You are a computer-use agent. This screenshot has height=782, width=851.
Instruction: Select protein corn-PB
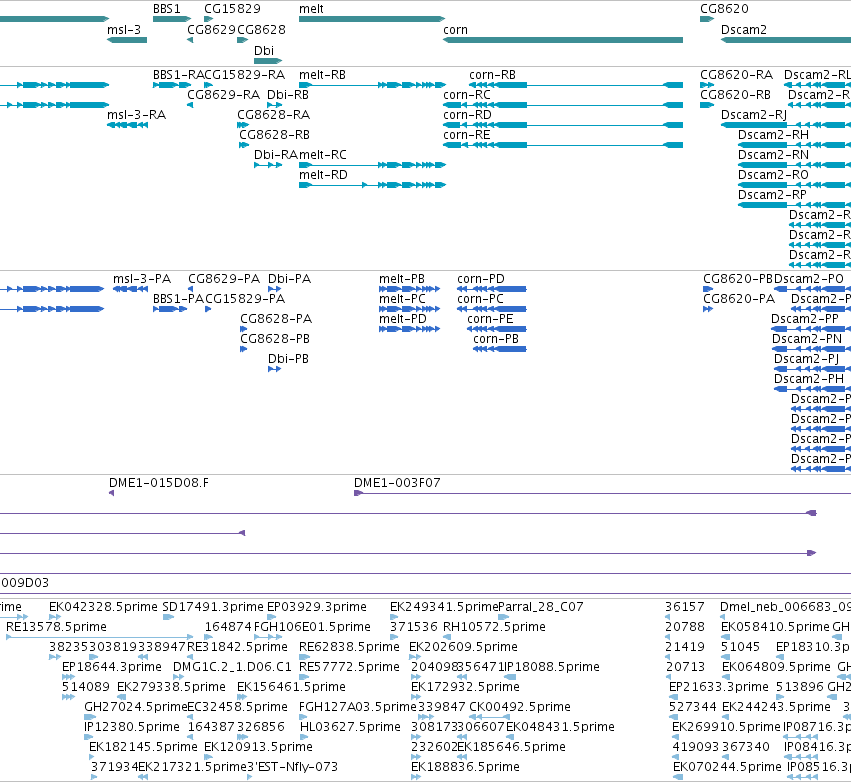point(496,339)
